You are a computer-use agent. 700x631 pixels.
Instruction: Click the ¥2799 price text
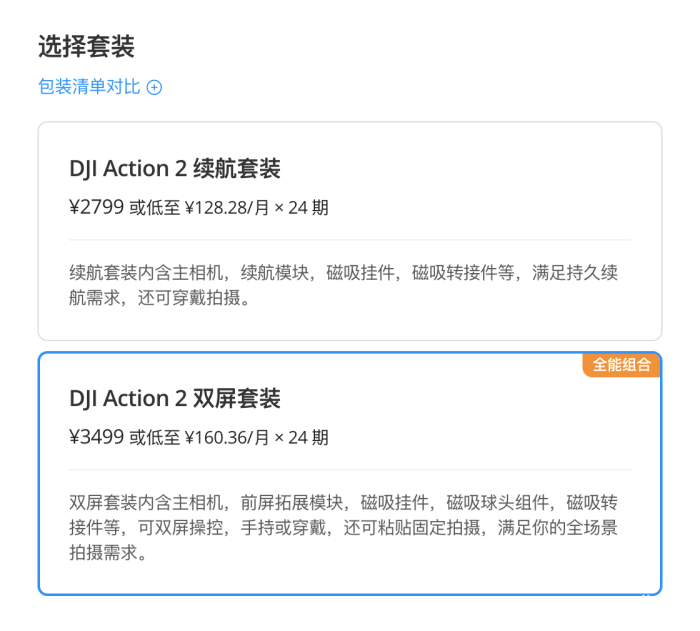pyautogui.click(x=96, y=208)
